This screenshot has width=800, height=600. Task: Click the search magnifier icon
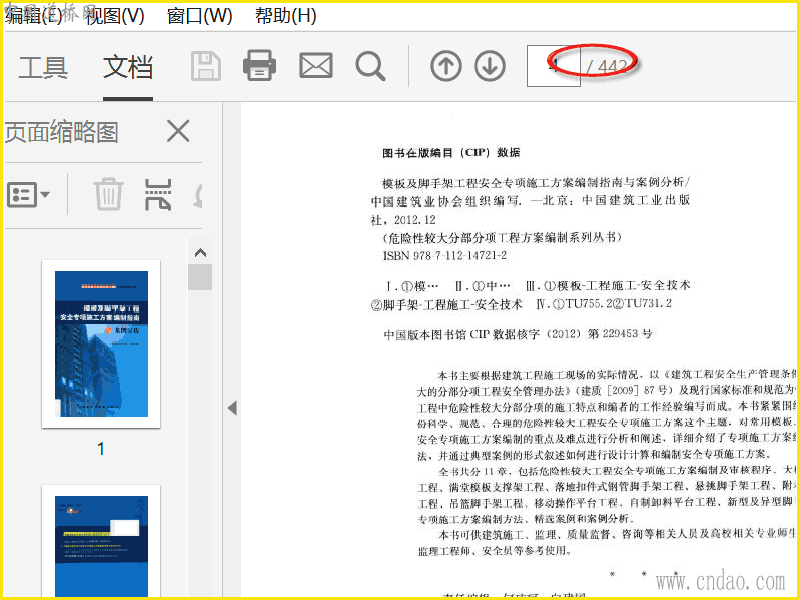click(370, 66)
